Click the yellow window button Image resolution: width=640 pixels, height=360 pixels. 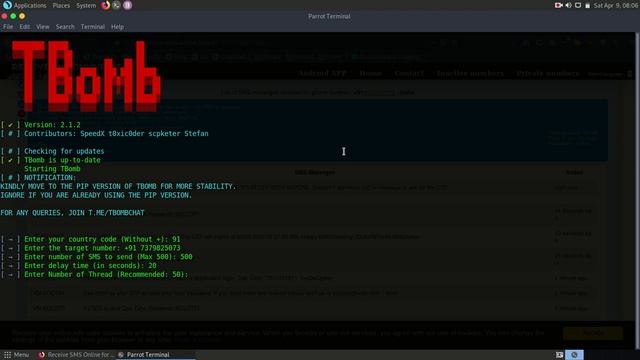[x=22, y=16]
